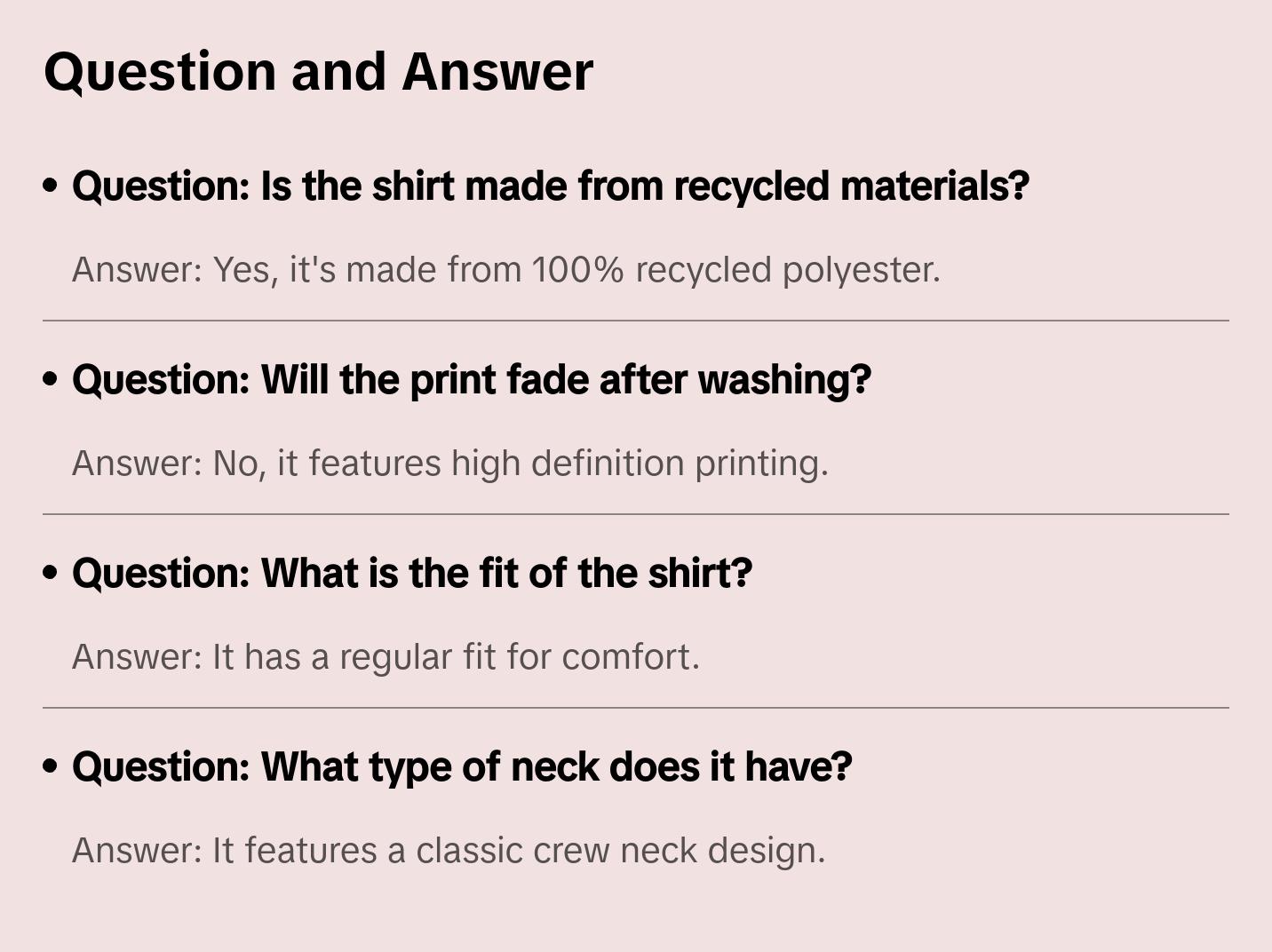Screen dimensions: 1272x952
Task: Click the 100% recycled polyester answer
Action: [x=505, y=270]
